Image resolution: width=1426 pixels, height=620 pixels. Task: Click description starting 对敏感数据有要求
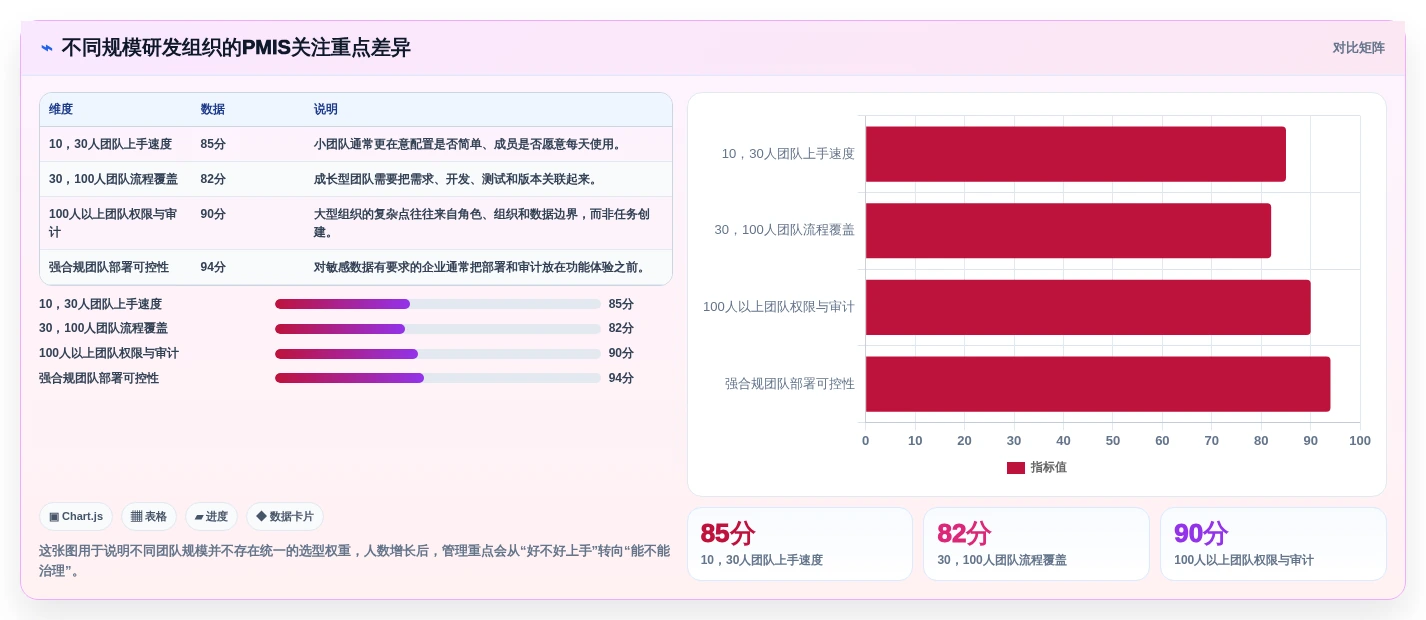coord(481,267)
